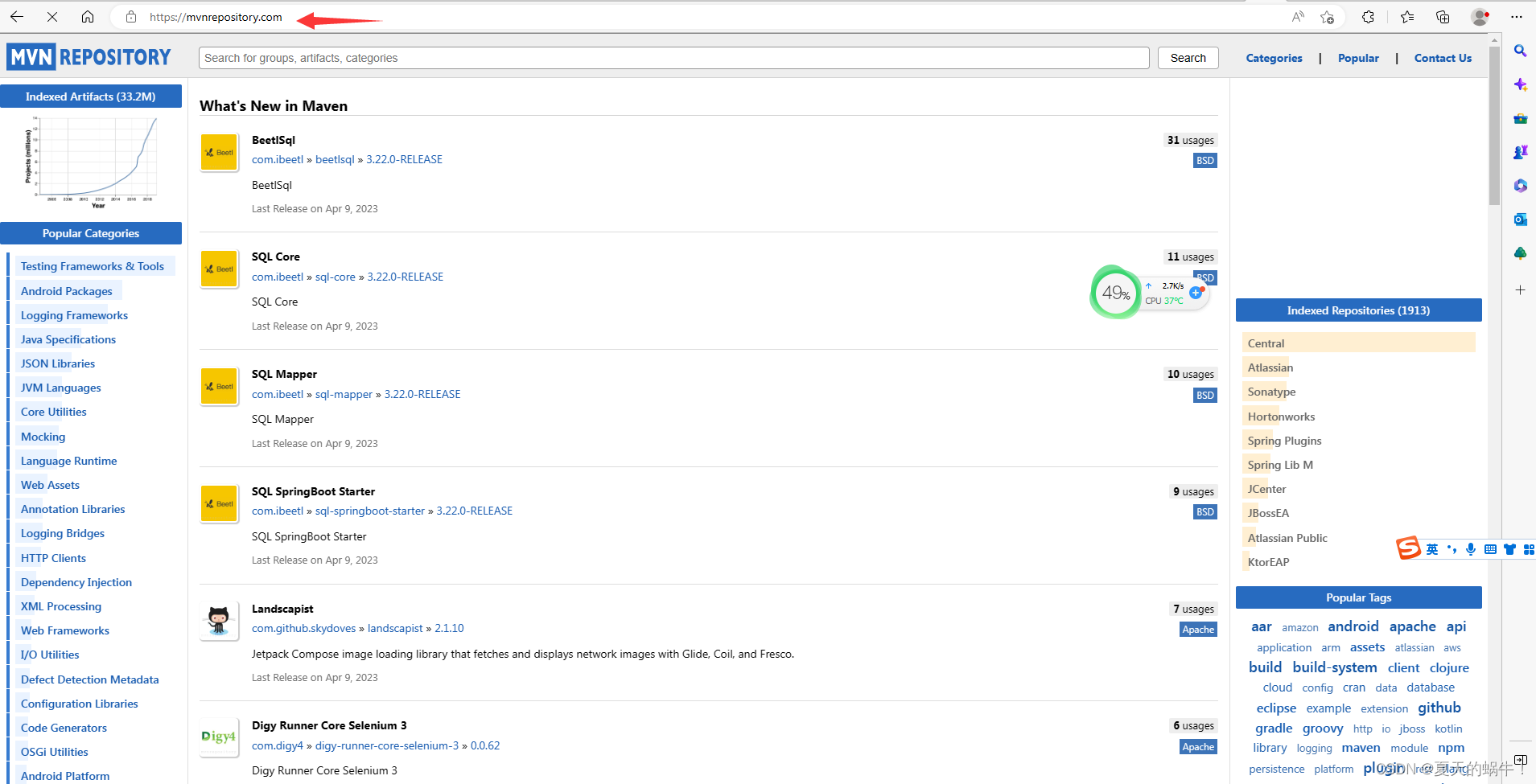
Task: Open the Digy4 artifact logo
Action: [x=219, y=737]
